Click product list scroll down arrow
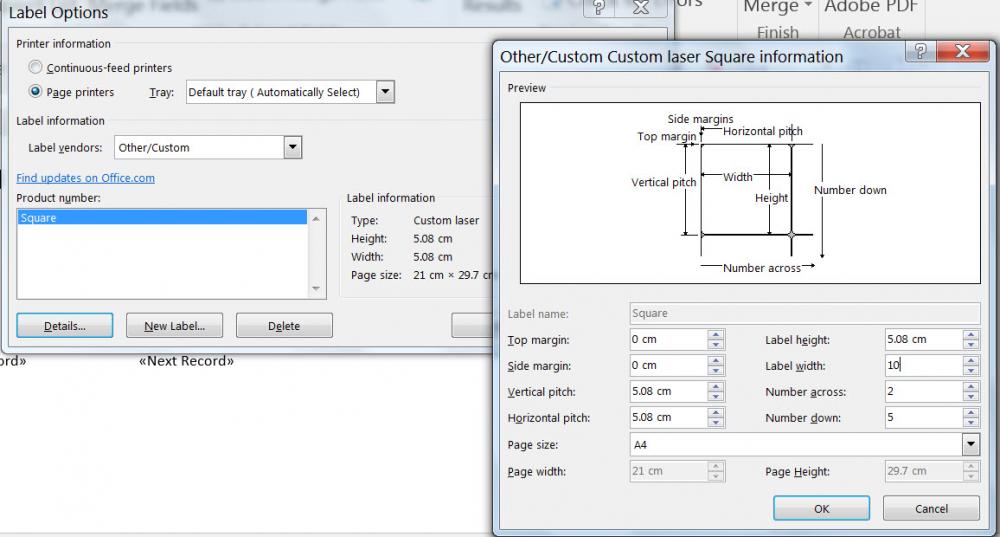 point(316,289)
